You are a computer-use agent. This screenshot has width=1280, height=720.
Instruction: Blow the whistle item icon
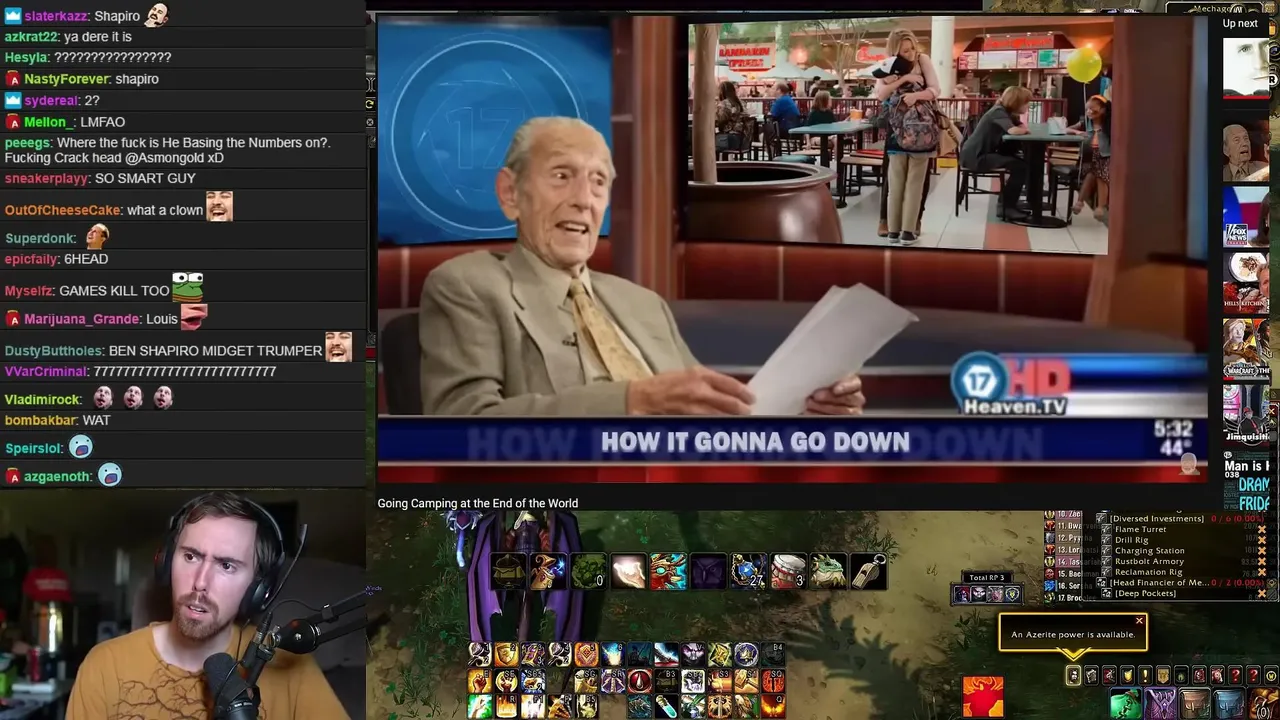868,571
